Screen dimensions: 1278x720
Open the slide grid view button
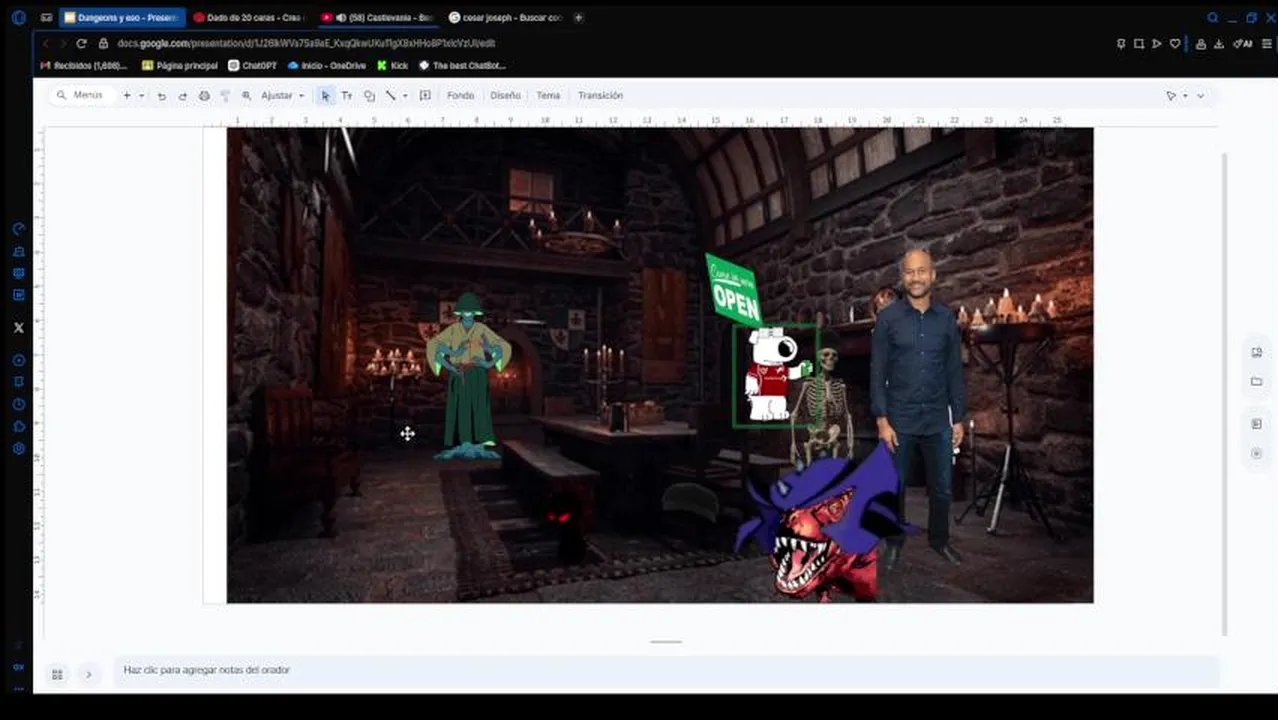pos(57,675)
